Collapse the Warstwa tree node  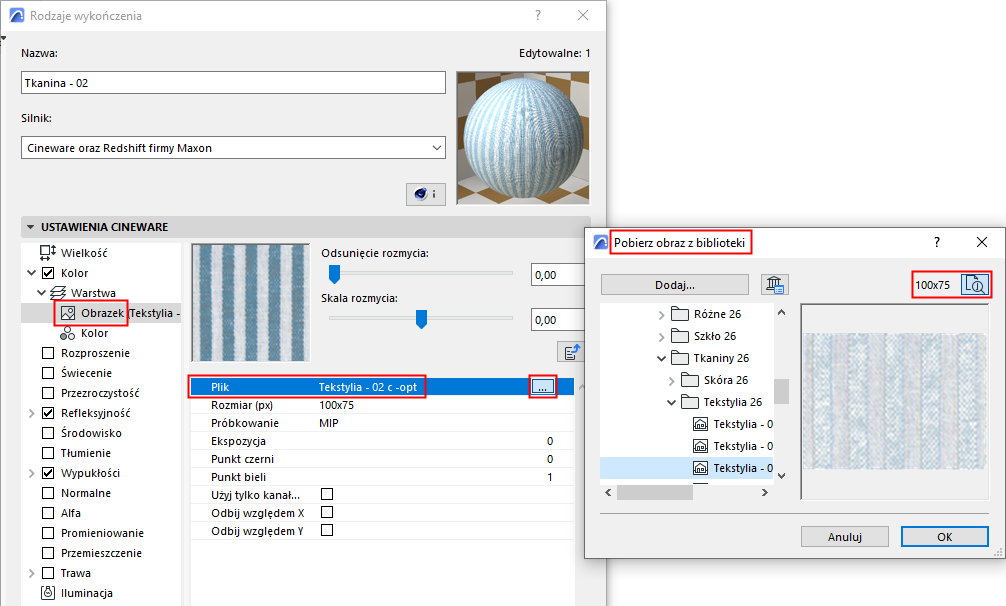point(41,292)
